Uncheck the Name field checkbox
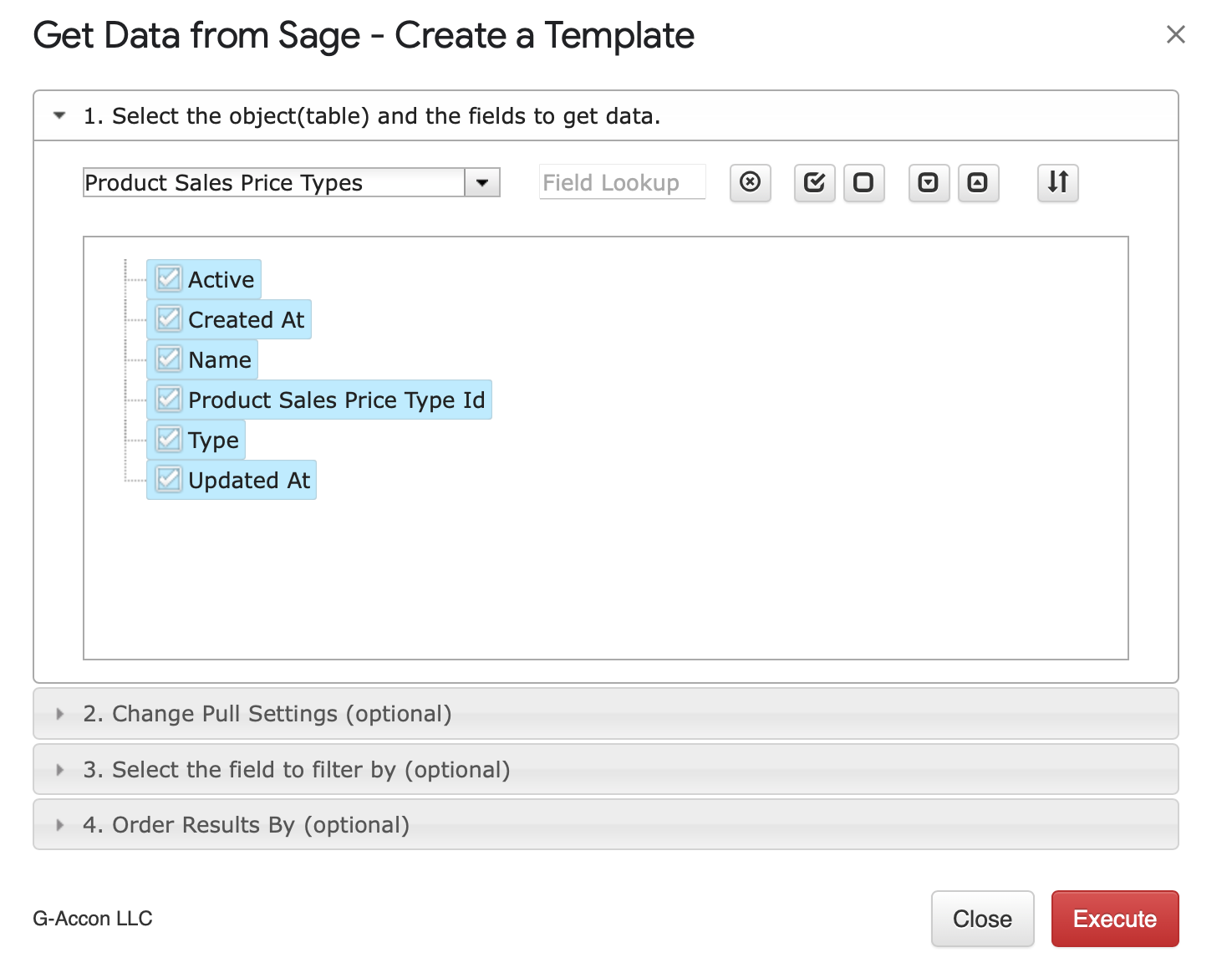Viewport: 1232px width, 968px height. pyautogui.click(x=169, y=359)
